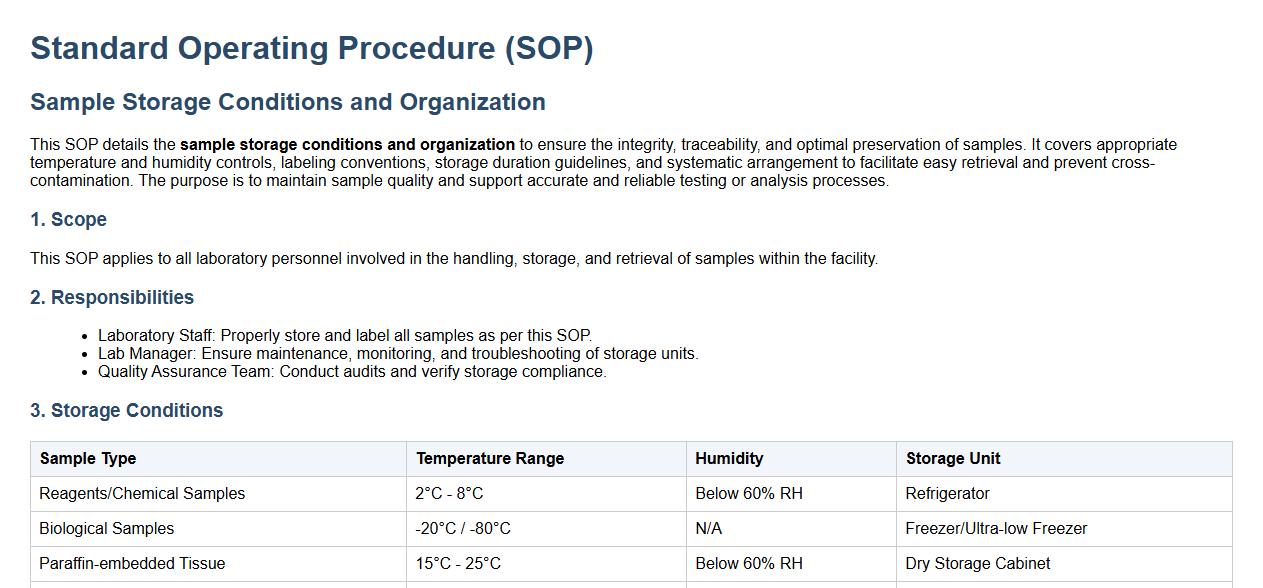
Task: Select the Reagents/Chemical Samples cell
Action: (x=142, y=493)
